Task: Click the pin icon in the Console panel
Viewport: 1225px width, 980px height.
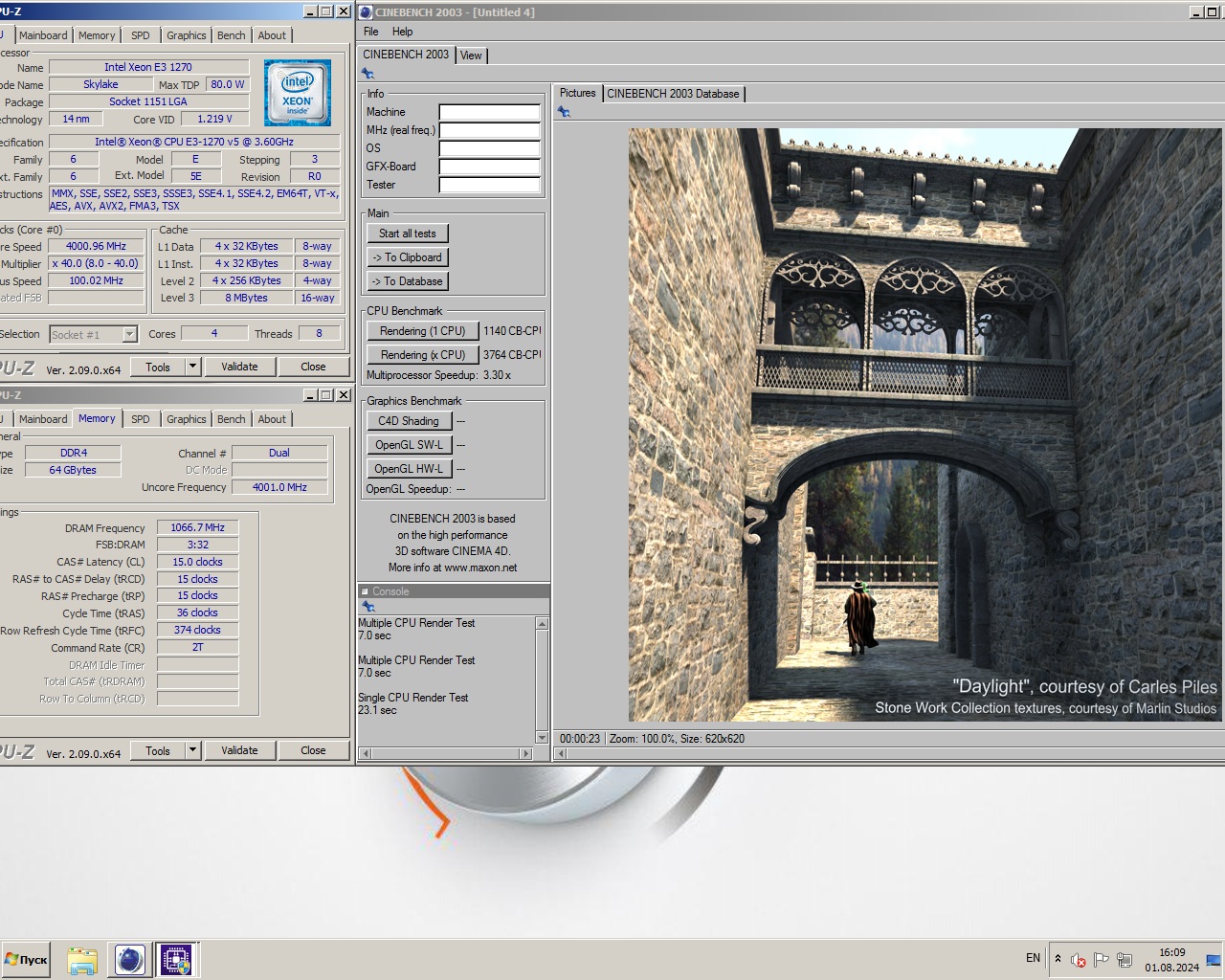Action: (367, 607)
